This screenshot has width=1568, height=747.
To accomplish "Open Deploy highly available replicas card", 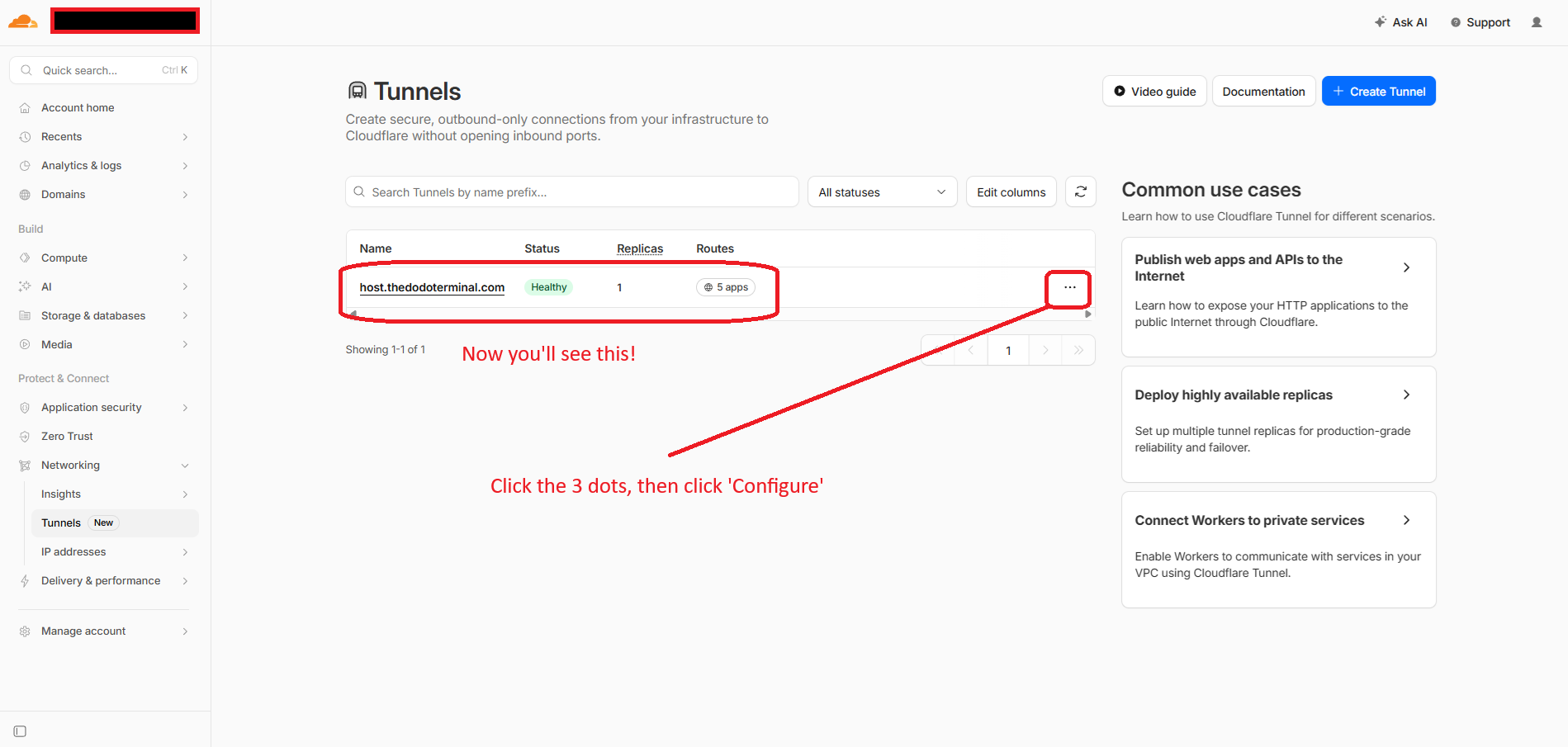I will click(1278, 424).
